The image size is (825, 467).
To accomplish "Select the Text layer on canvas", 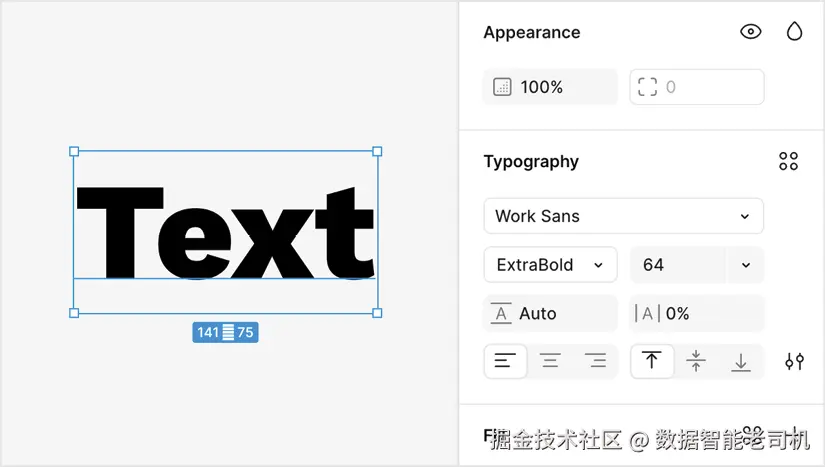I will pyautogui.click(x=226, y=232).
